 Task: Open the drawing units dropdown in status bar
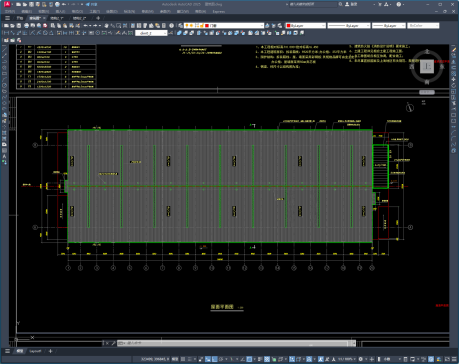click(388, 359)
